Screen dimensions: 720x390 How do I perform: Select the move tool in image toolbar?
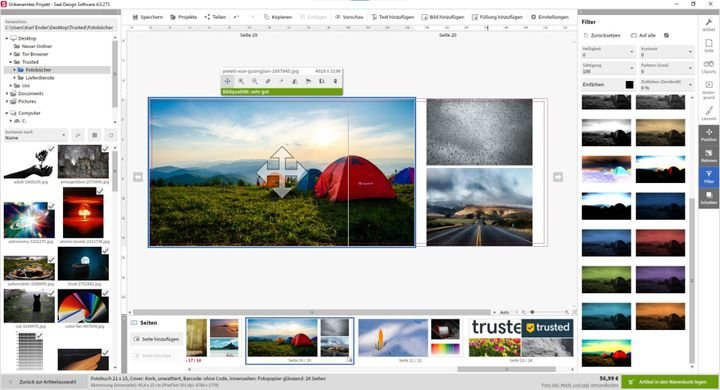[227, 81]
